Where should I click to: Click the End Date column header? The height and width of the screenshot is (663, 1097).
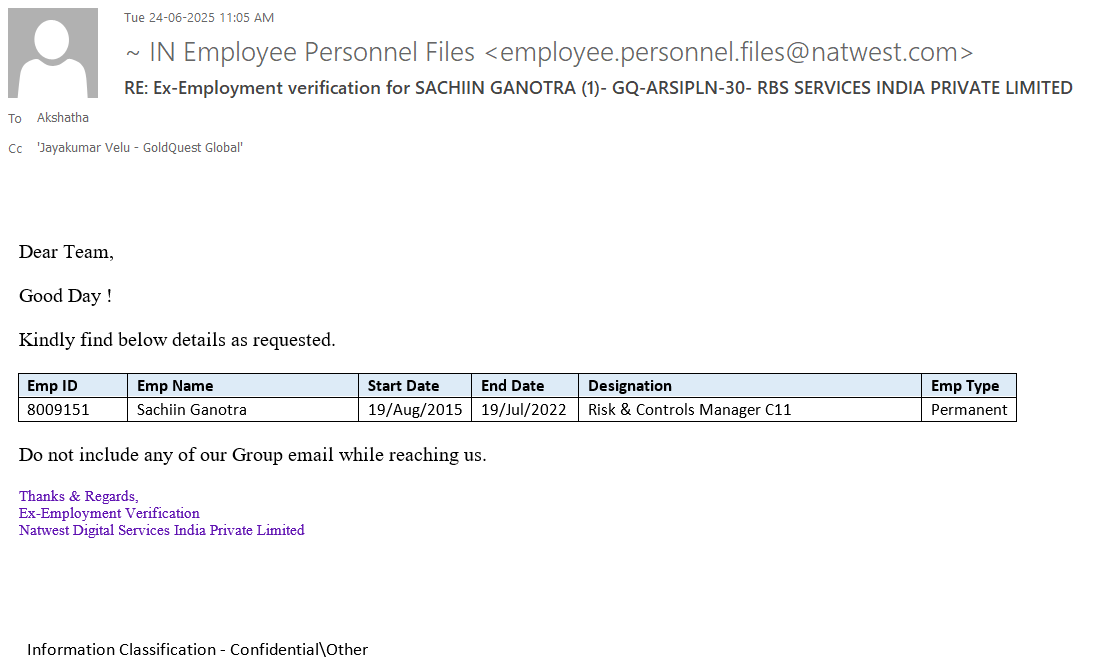(x=513, y=386)
